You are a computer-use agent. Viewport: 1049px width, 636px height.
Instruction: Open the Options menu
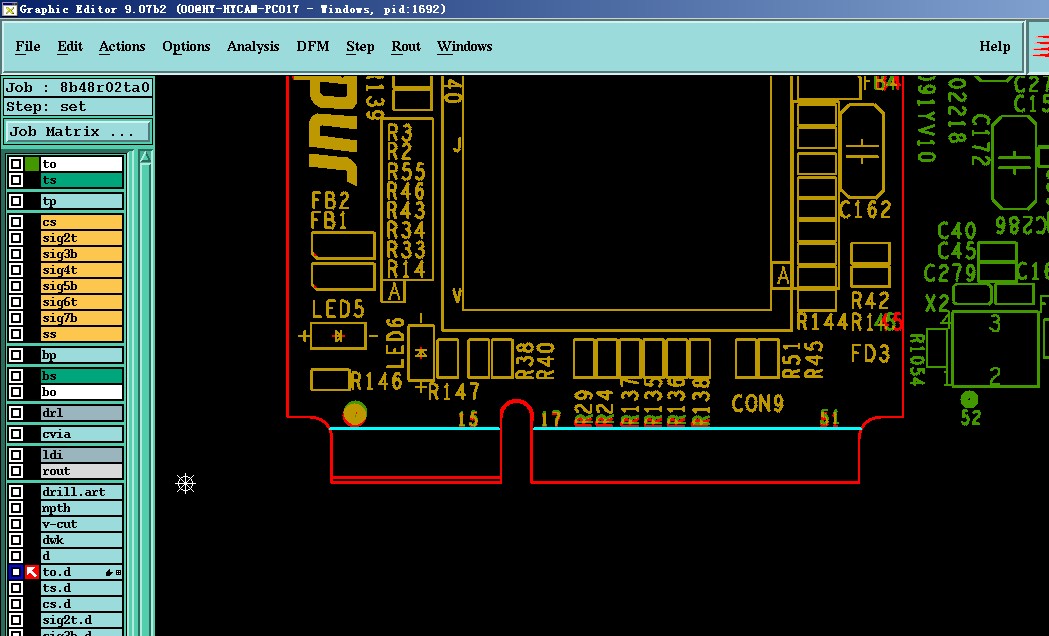(x=186, y=46)
